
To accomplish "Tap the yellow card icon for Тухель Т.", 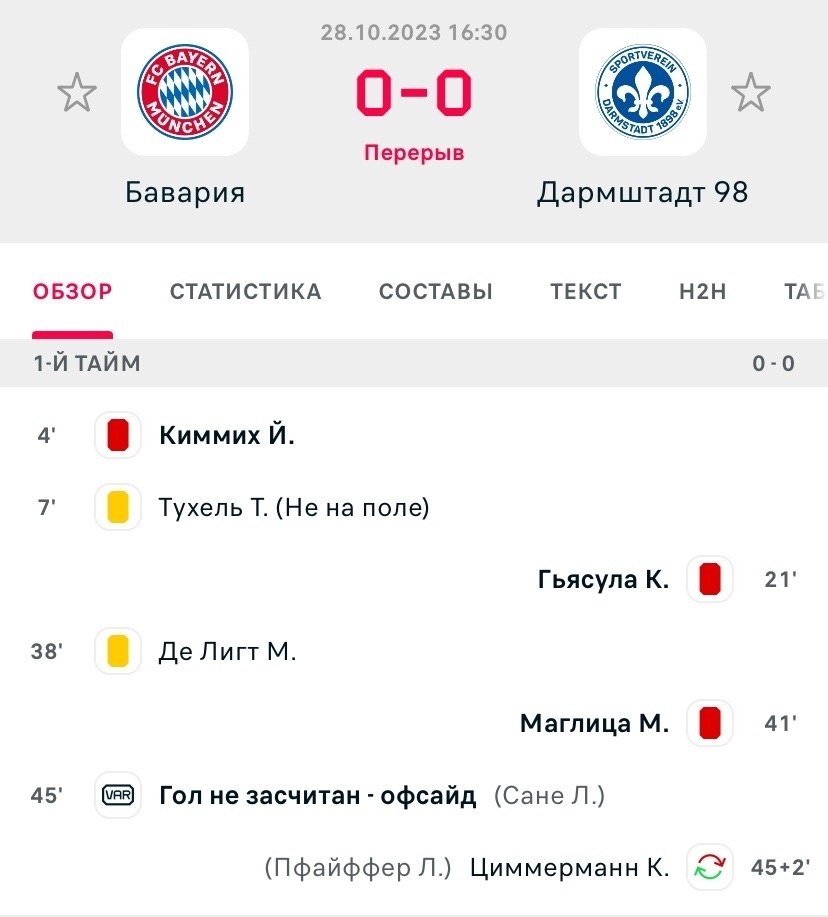I will 118,508.
